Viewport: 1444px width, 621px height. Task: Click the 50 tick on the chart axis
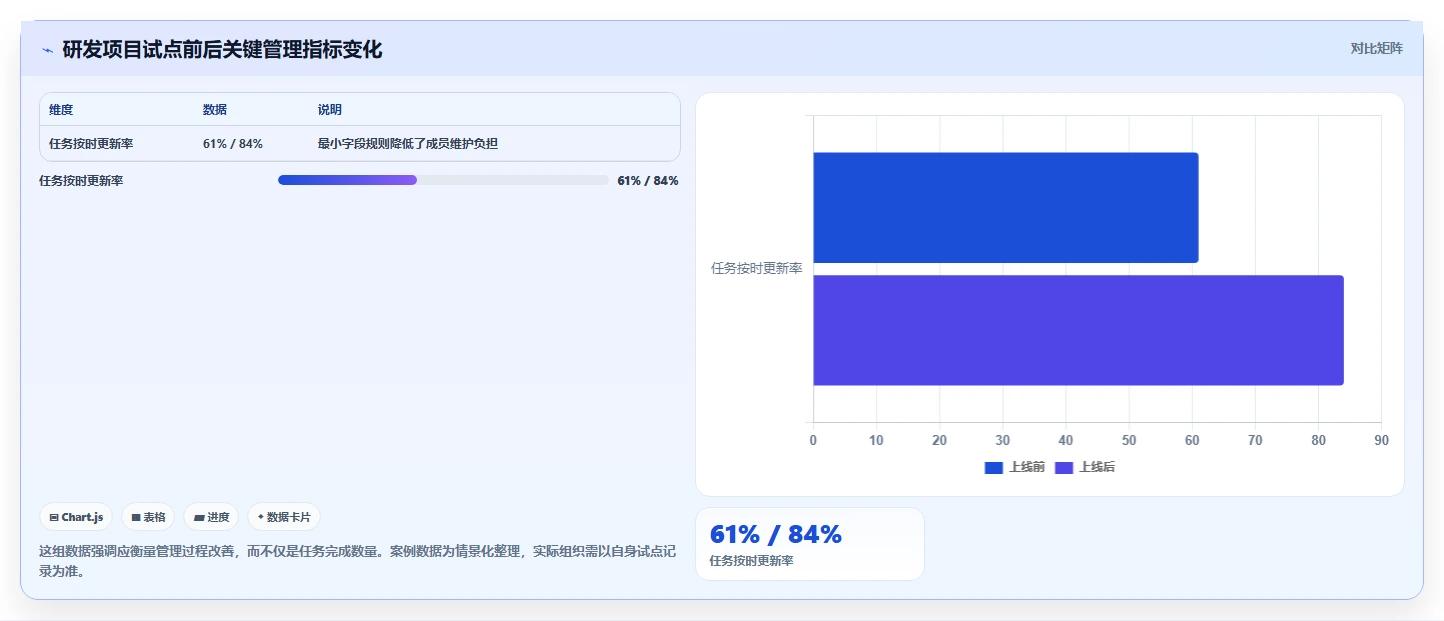tap(1129, 441)
